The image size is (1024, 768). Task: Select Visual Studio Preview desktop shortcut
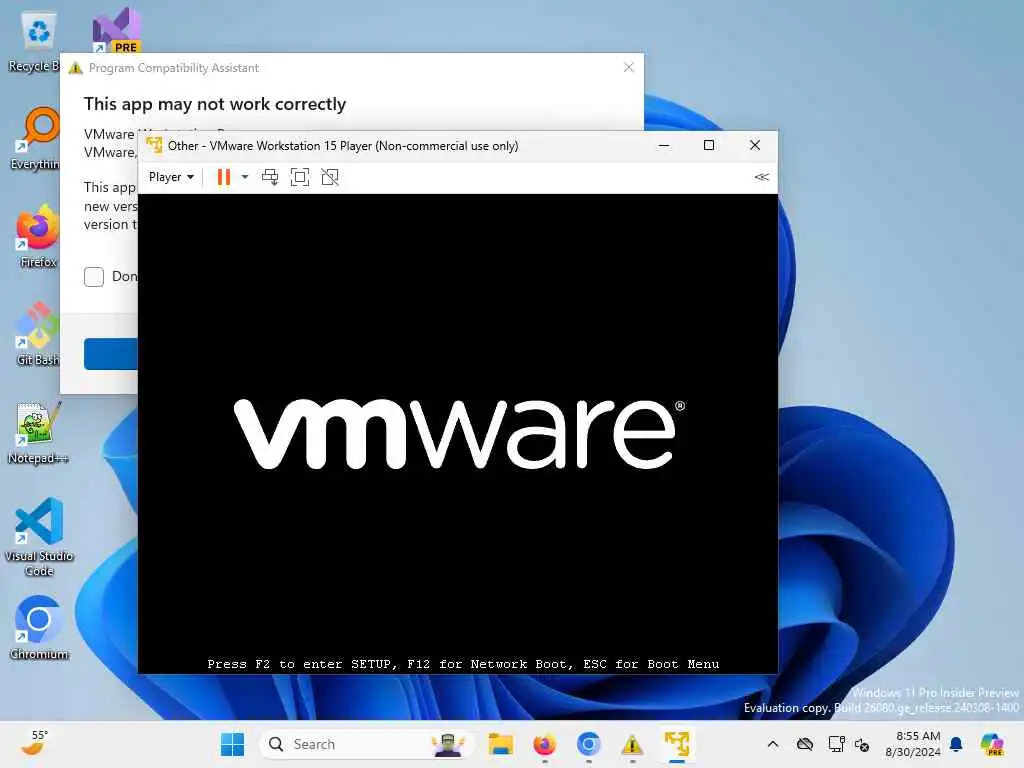click(x=116, y=31)
